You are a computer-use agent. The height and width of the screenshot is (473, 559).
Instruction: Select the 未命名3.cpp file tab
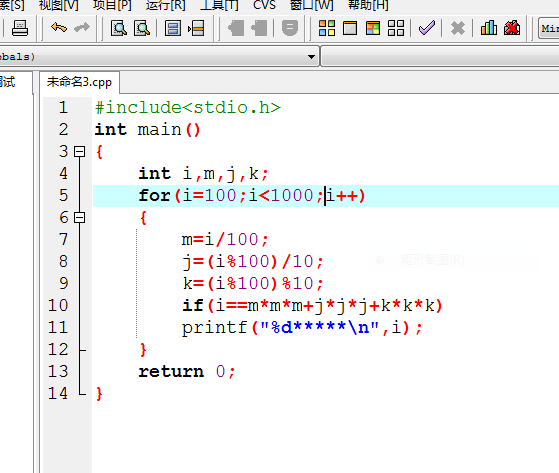(x=79, y=82)
